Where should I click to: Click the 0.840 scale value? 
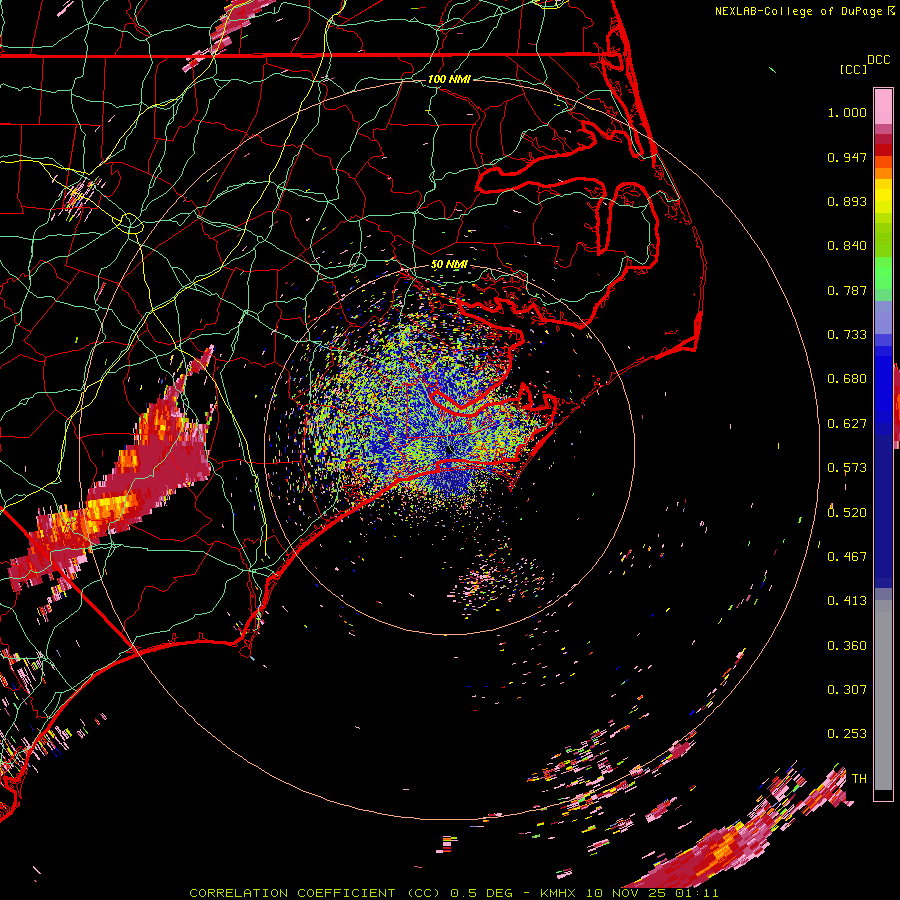tap(847, 246)
